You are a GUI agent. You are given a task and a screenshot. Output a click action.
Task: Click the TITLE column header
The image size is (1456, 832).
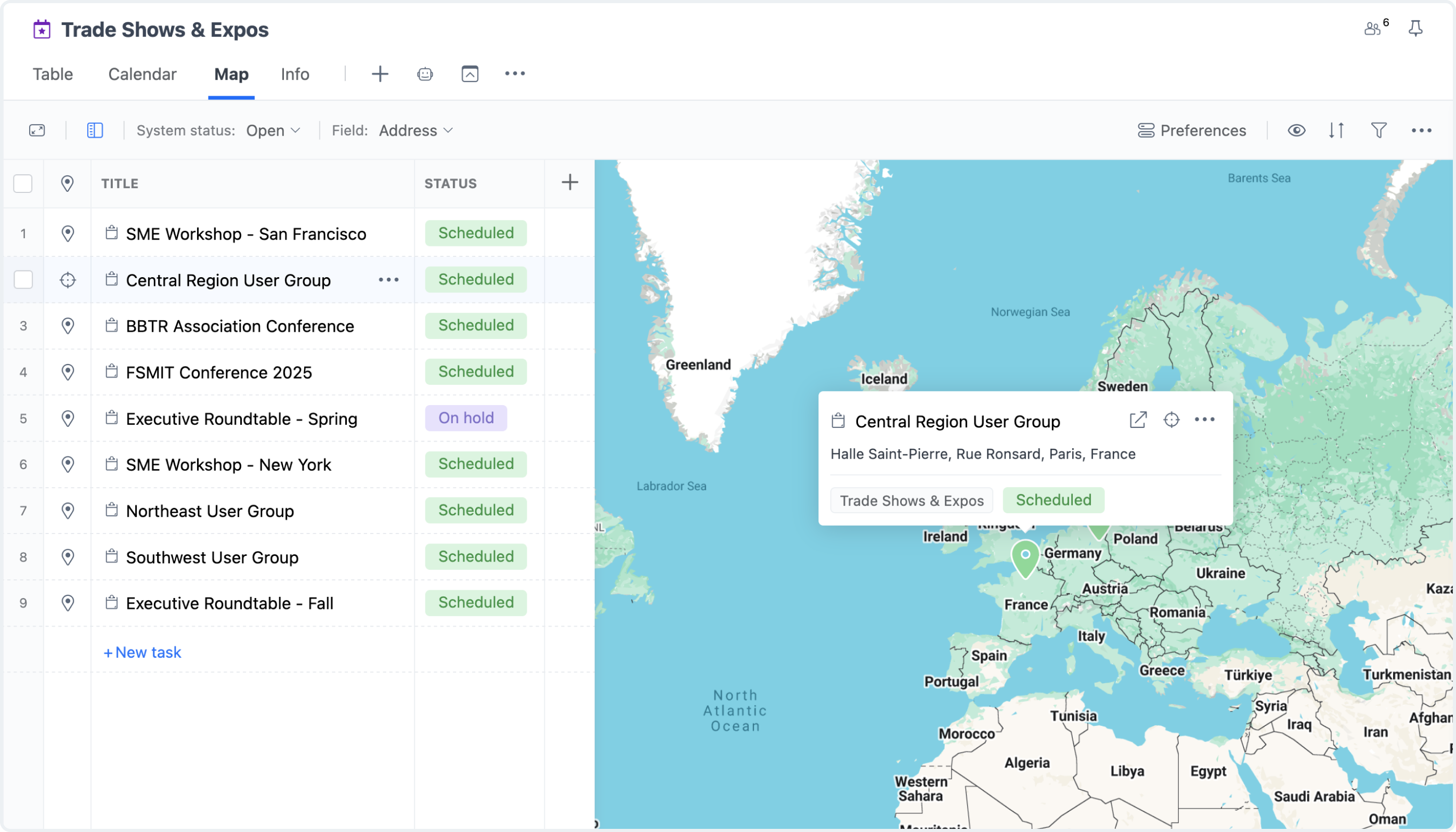coord(120,184)
